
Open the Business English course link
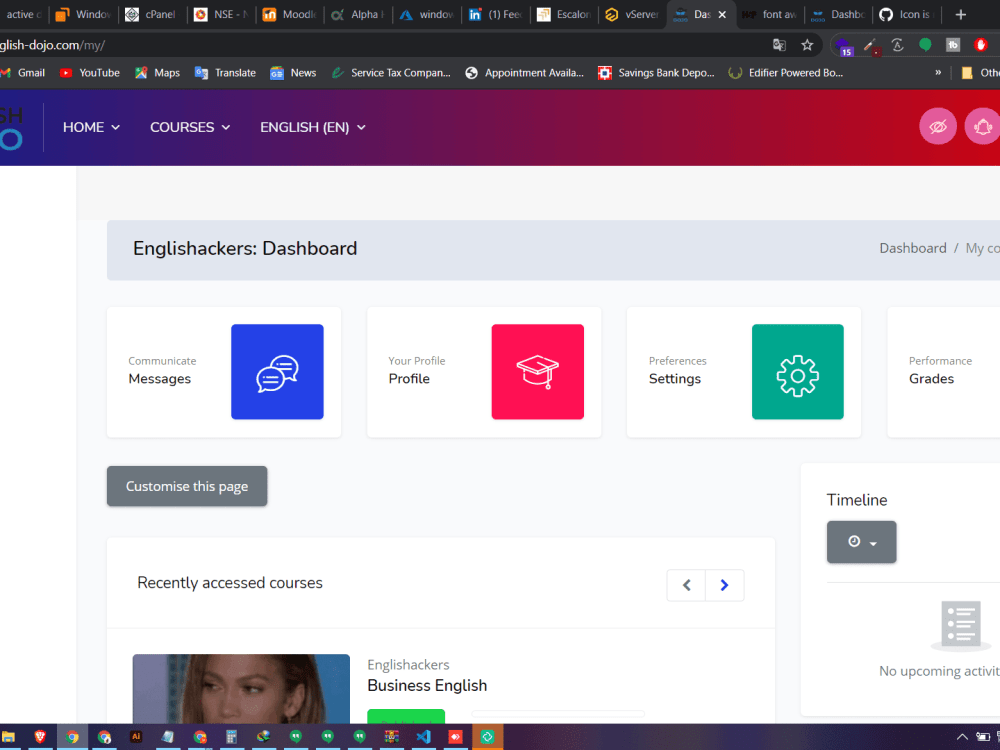click(427, 686)
